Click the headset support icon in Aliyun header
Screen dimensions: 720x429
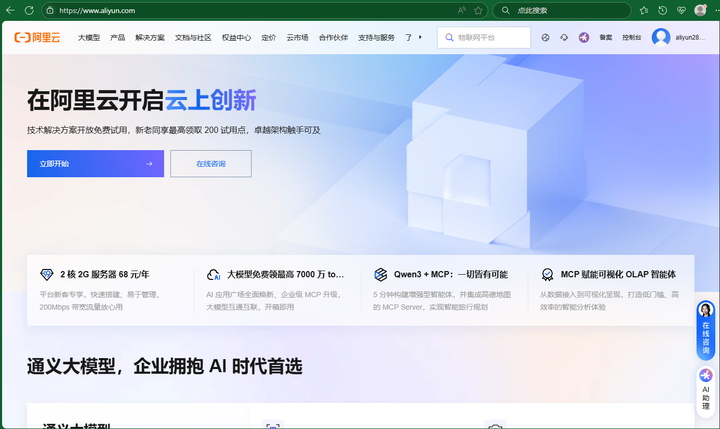pos(564,37)
